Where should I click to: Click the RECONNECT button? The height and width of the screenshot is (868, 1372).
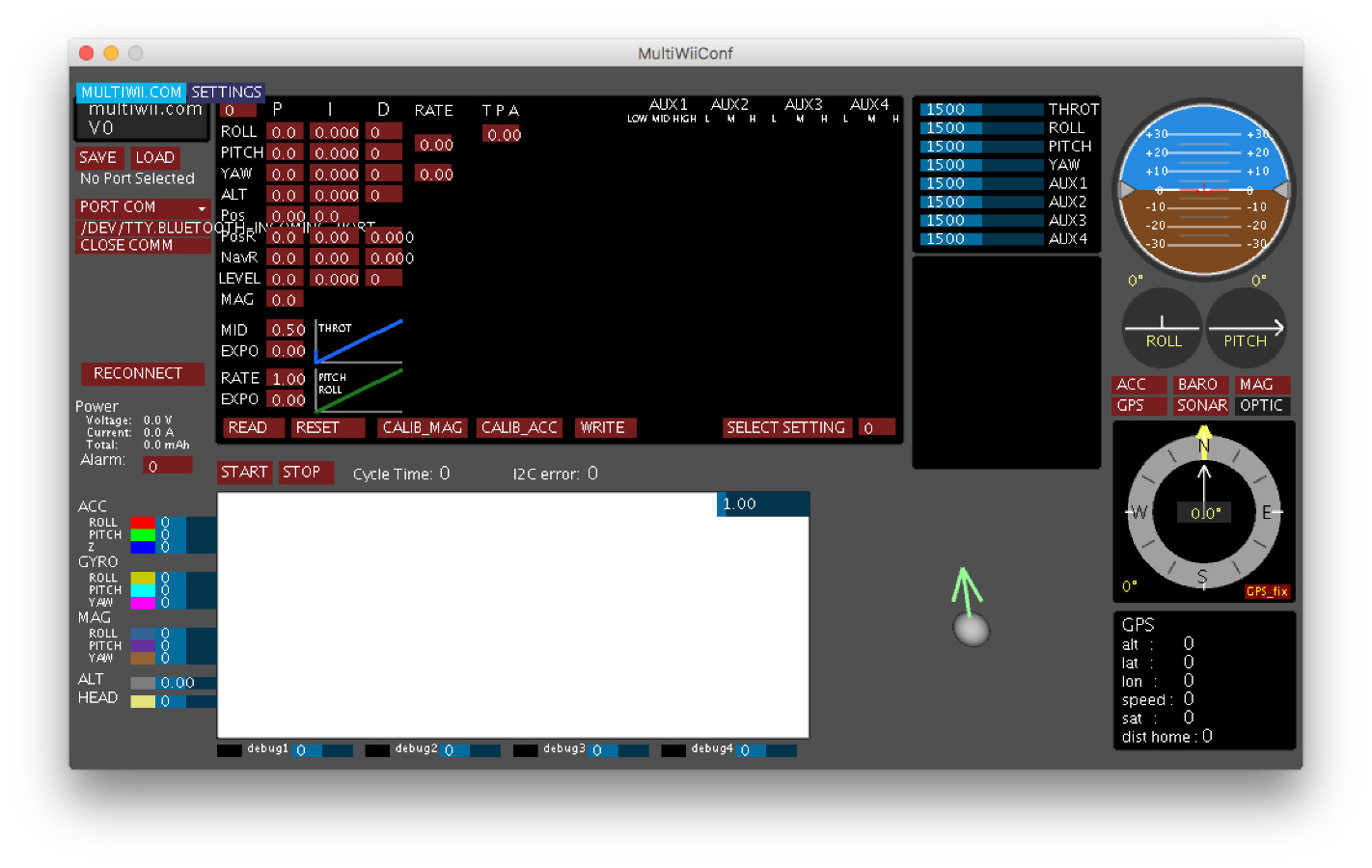(143, 373)
